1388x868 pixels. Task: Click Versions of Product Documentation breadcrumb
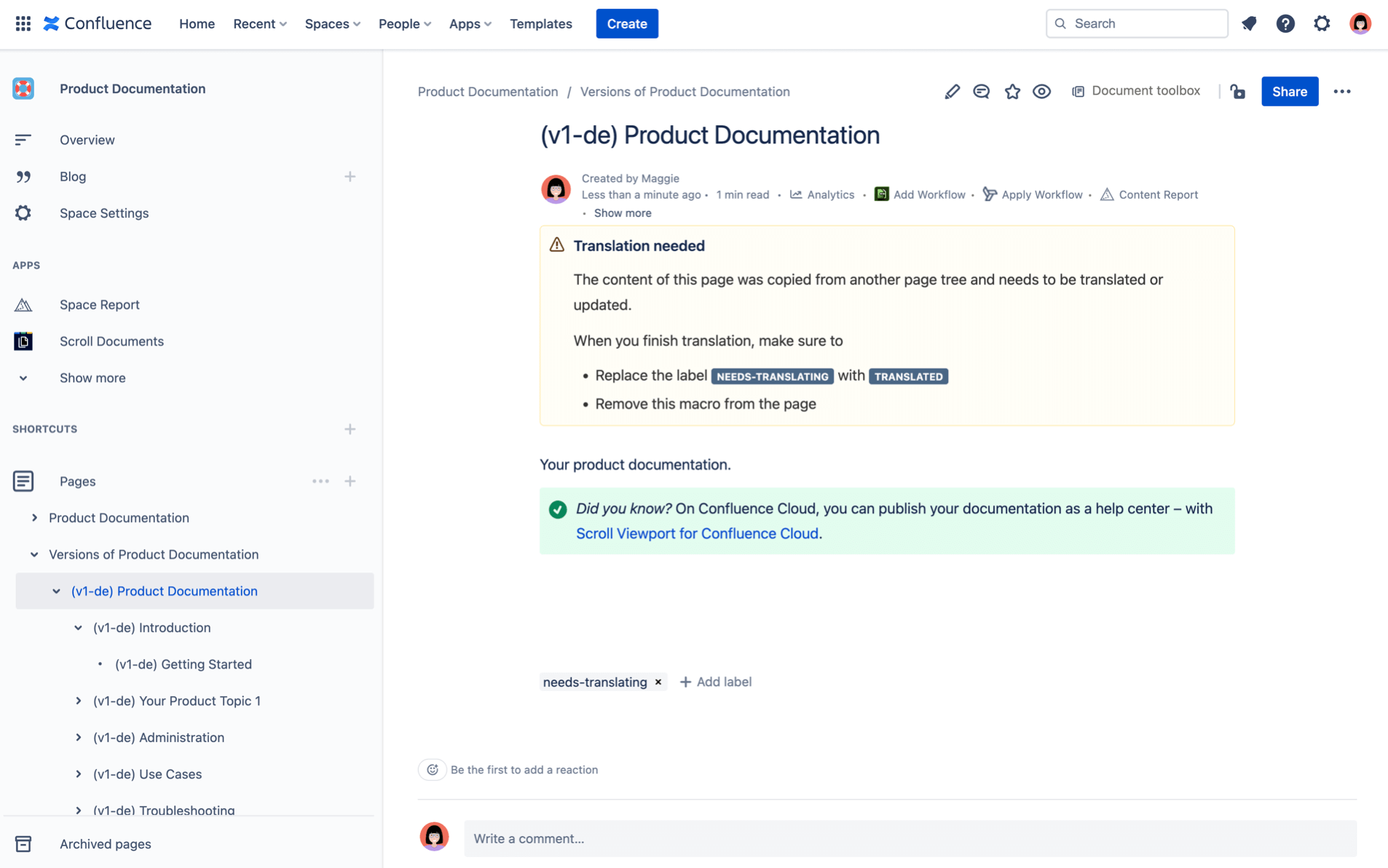(x=685, y=92)
